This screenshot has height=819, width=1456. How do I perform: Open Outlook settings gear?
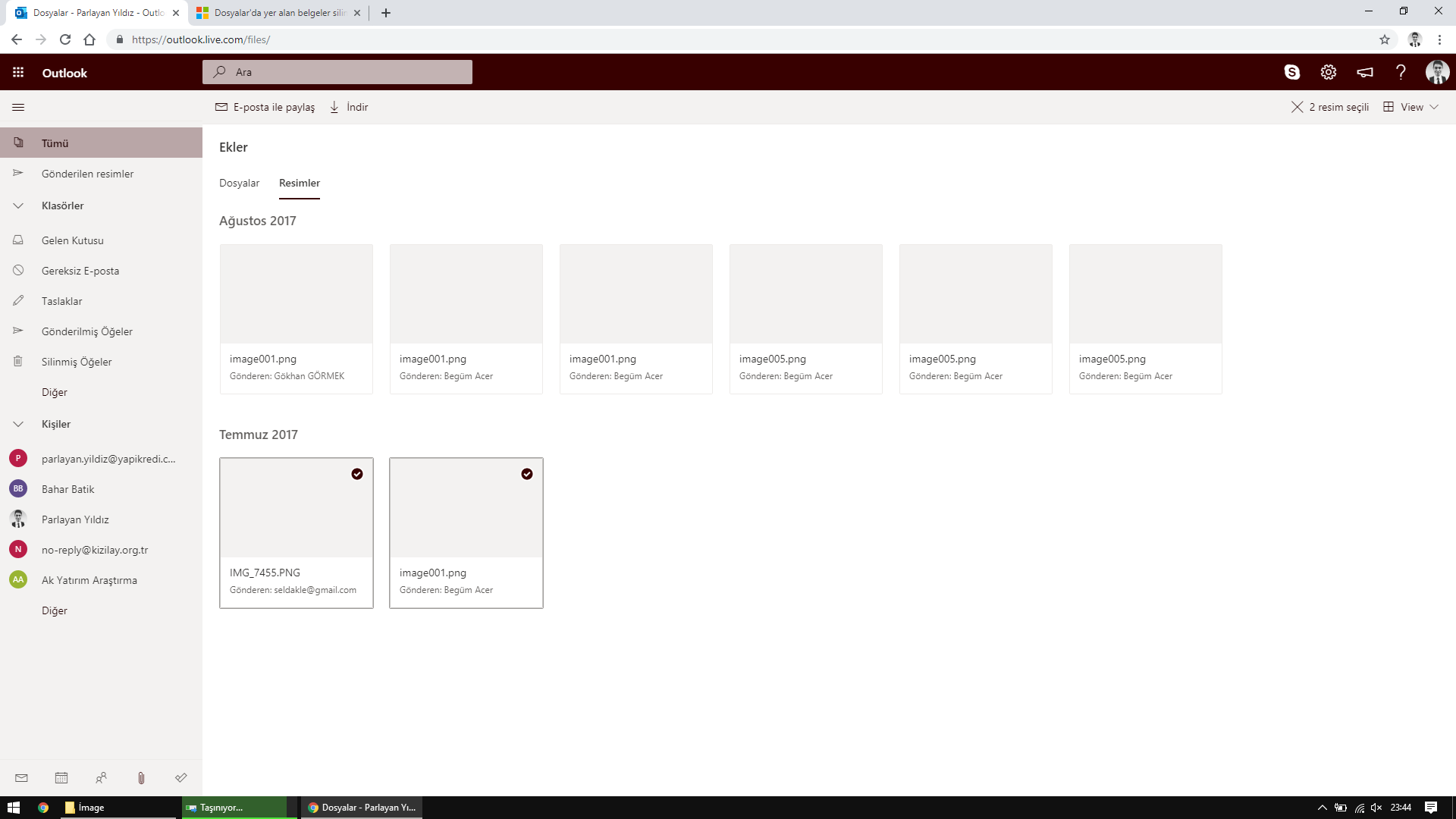click(1329, 72)
